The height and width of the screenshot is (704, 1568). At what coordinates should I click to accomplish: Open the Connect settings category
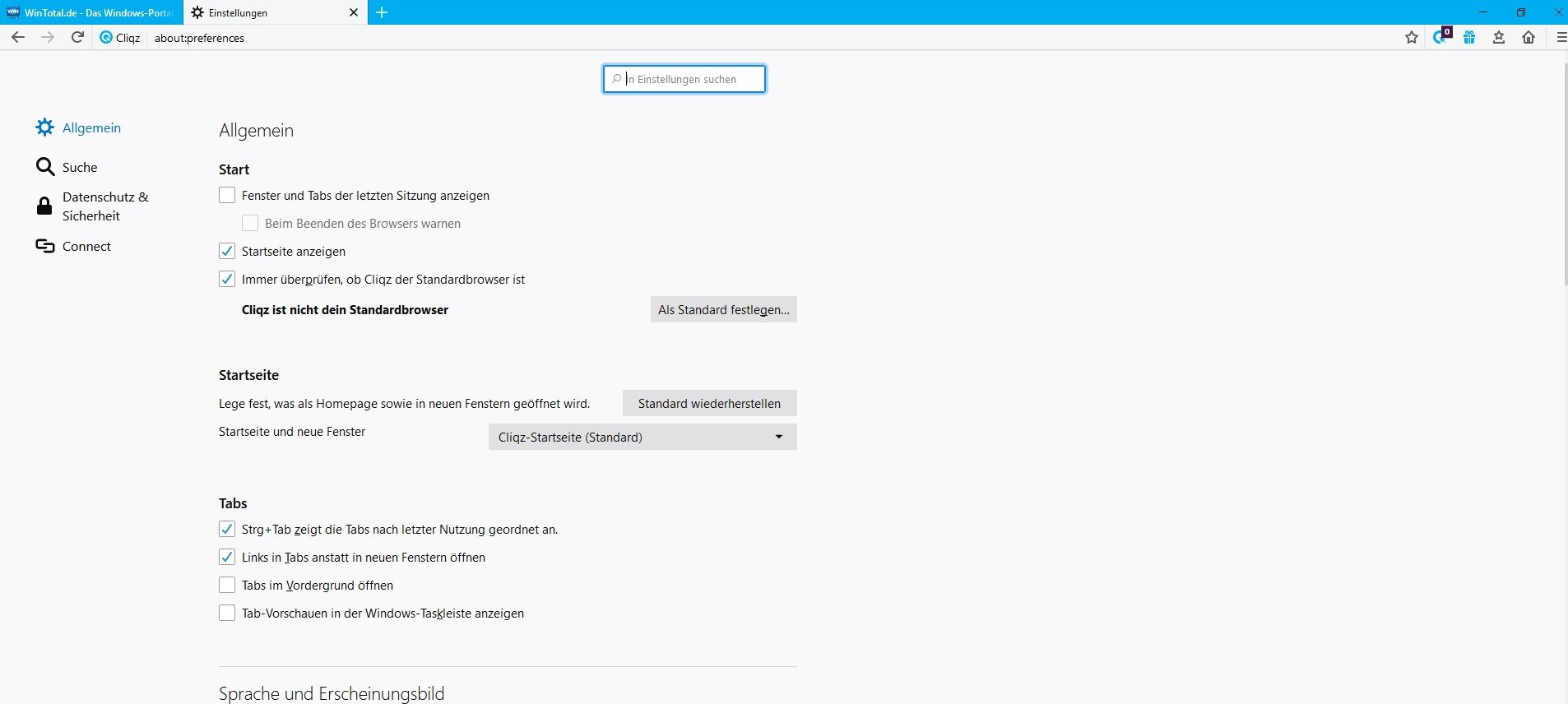point(74,246)
